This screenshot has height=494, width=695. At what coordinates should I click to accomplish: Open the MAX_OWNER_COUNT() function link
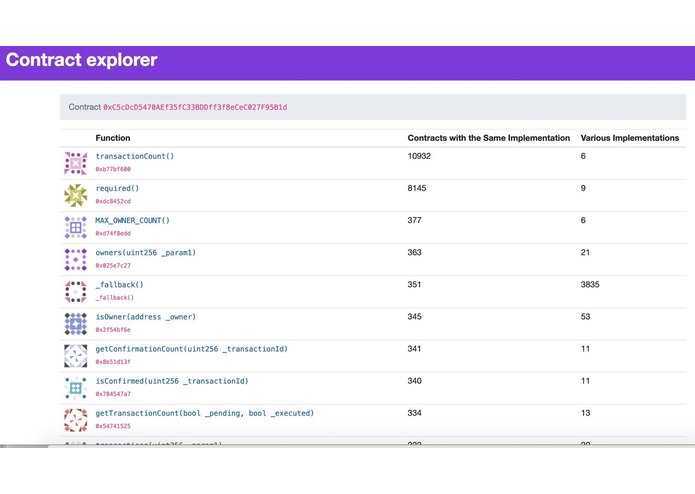(x=133, y=221)
